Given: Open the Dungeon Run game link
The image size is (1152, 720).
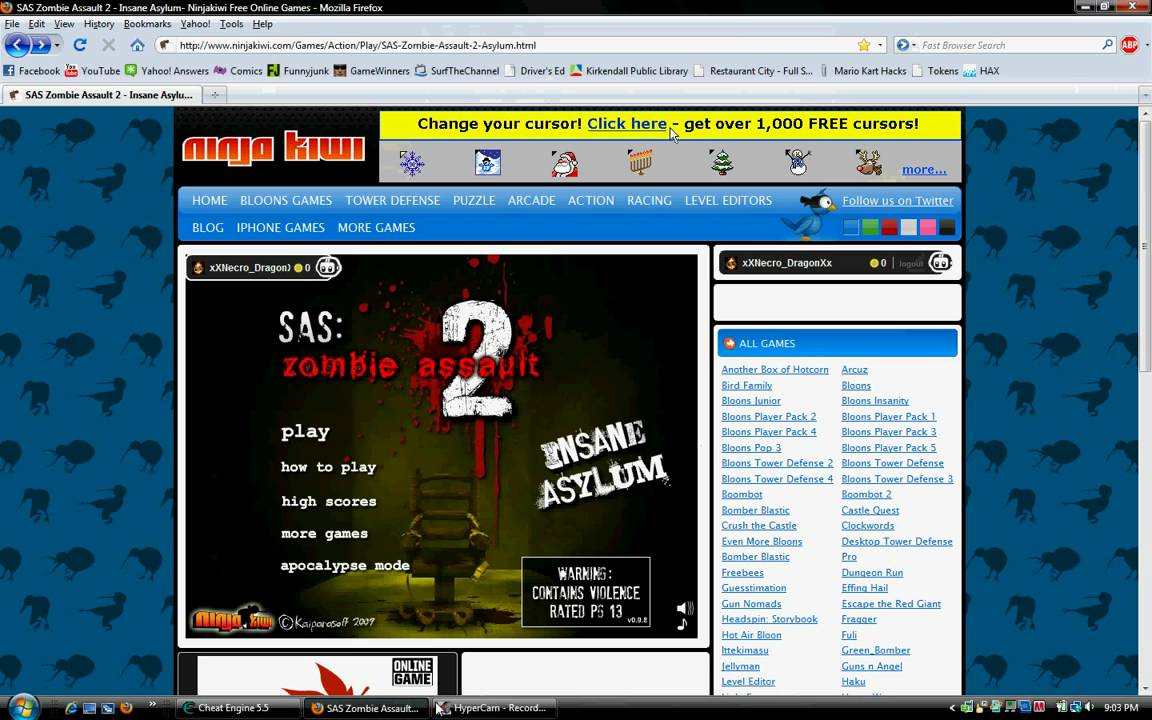Looking at the screenshot, I should pos(872,572).
